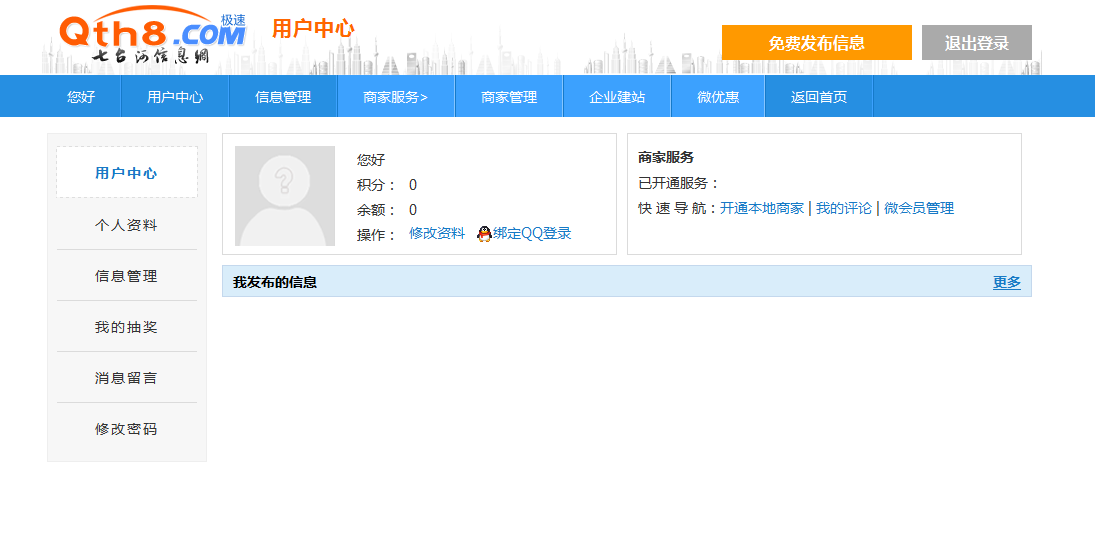This screenshot has width=1095, height=548.
Task: Select 微优惠 in navigation bar
Action: [718, 97]
